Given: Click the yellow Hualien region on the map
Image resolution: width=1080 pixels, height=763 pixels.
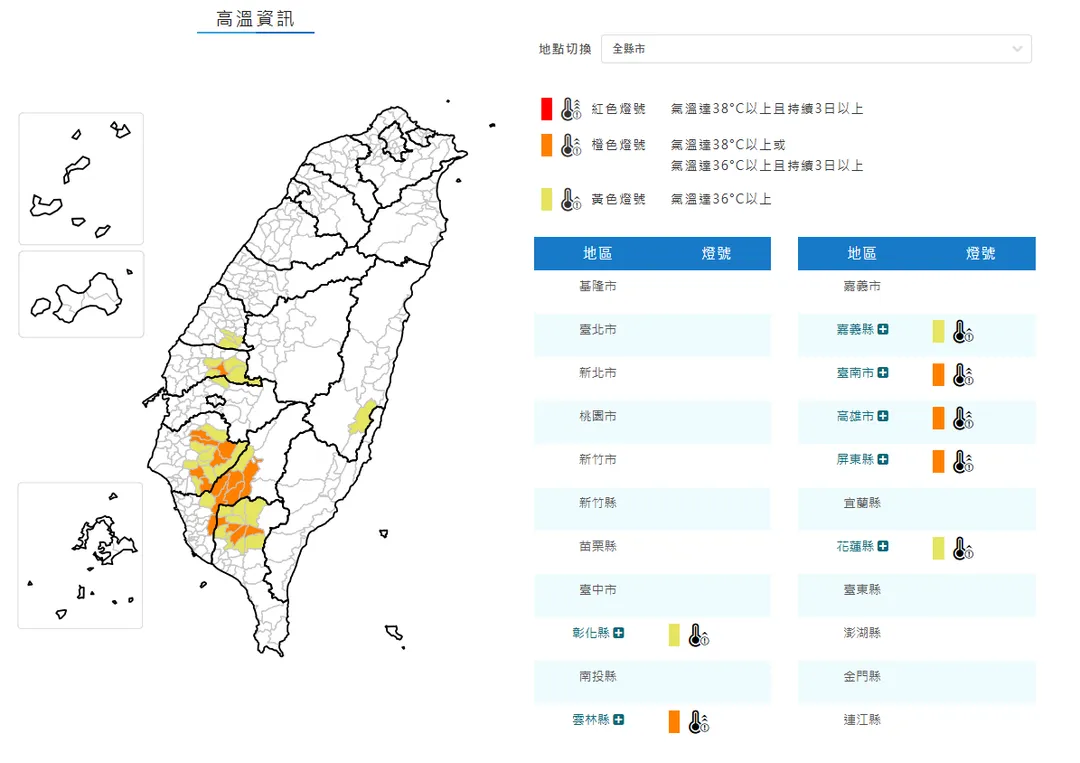Looking at the screenshot, I should [x=362, y=417].
